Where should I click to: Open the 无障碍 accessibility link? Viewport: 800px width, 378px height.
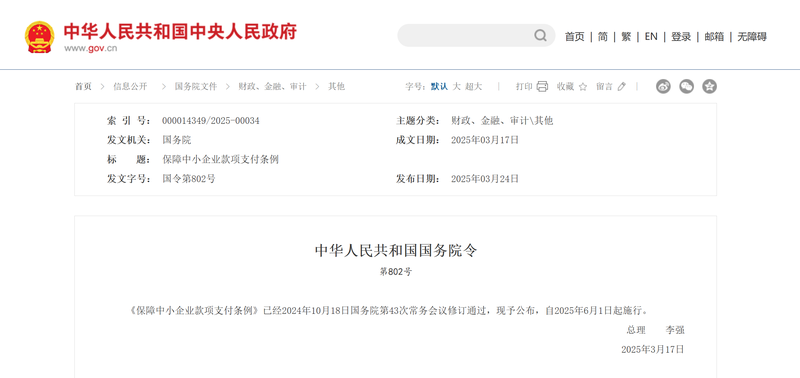(752, 37)
